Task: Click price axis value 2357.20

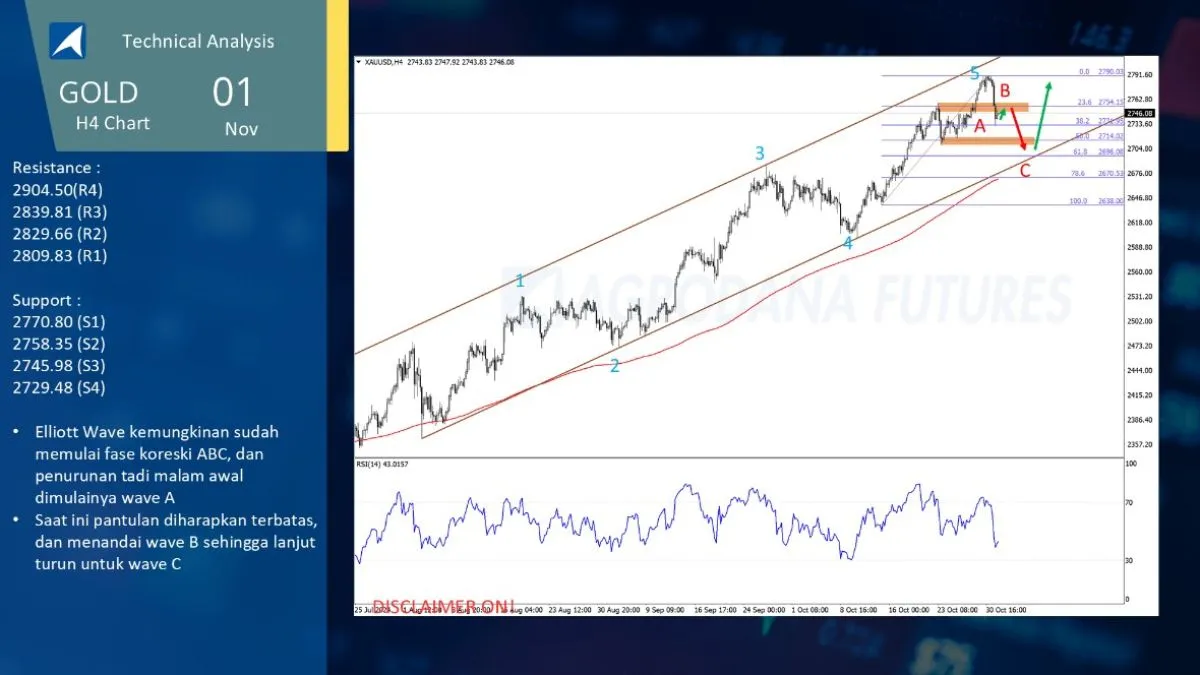Action: 1139,444
